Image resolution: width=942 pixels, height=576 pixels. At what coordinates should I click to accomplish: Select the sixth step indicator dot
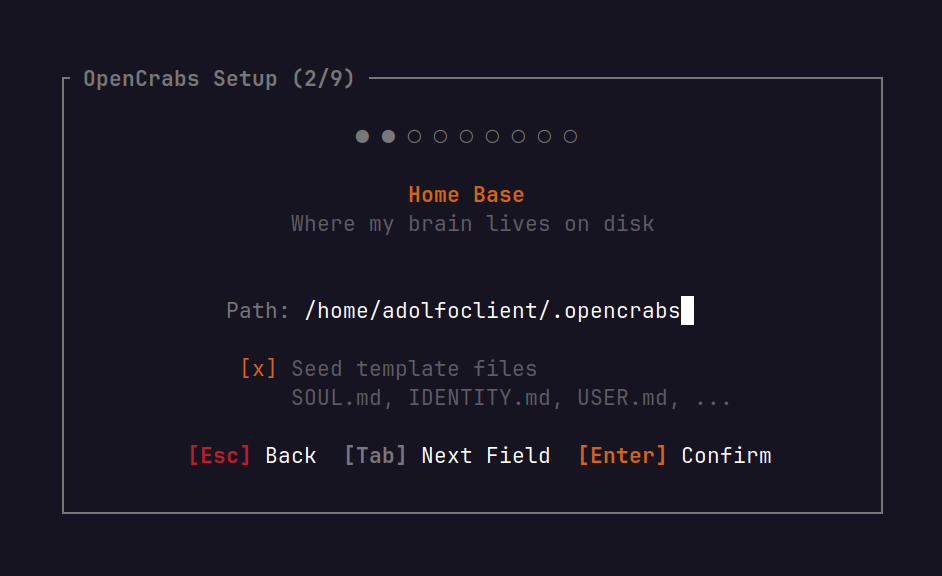click(492, 136)
